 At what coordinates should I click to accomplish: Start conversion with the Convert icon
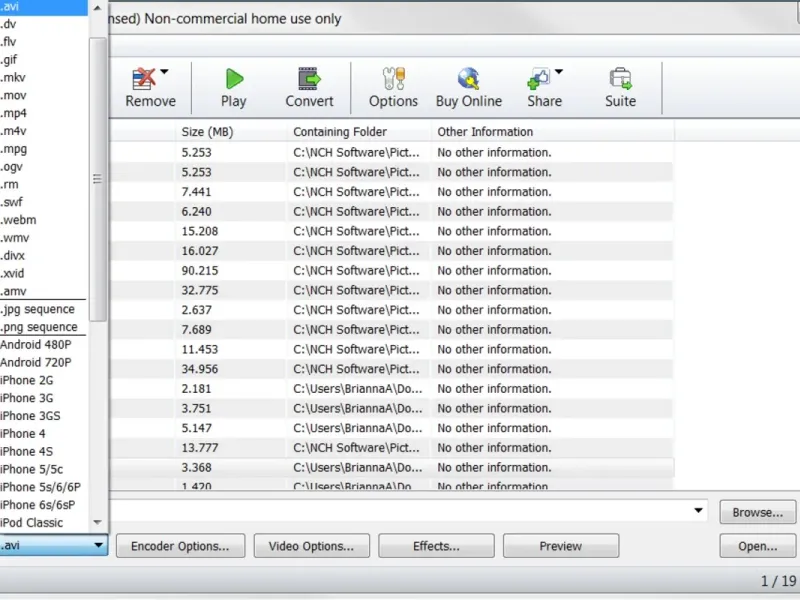click(x=309, y=79)
